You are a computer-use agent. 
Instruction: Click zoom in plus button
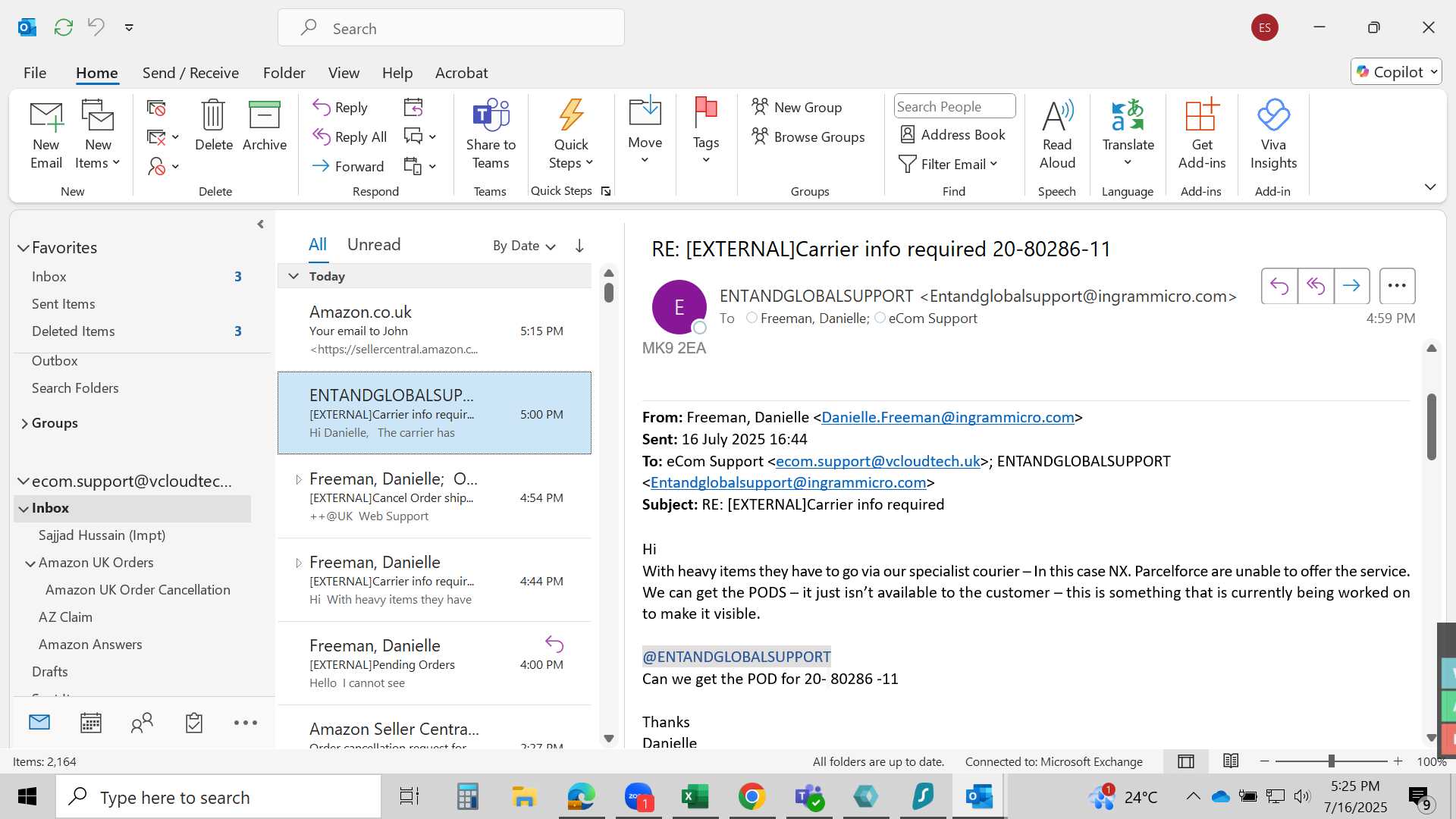(1398, 761)
